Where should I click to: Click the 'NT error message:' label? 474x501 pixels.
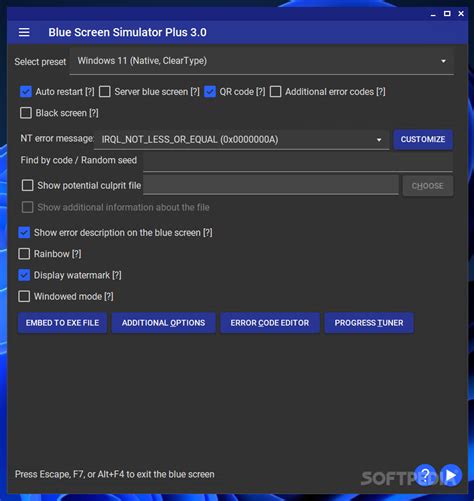coord(57,138)
